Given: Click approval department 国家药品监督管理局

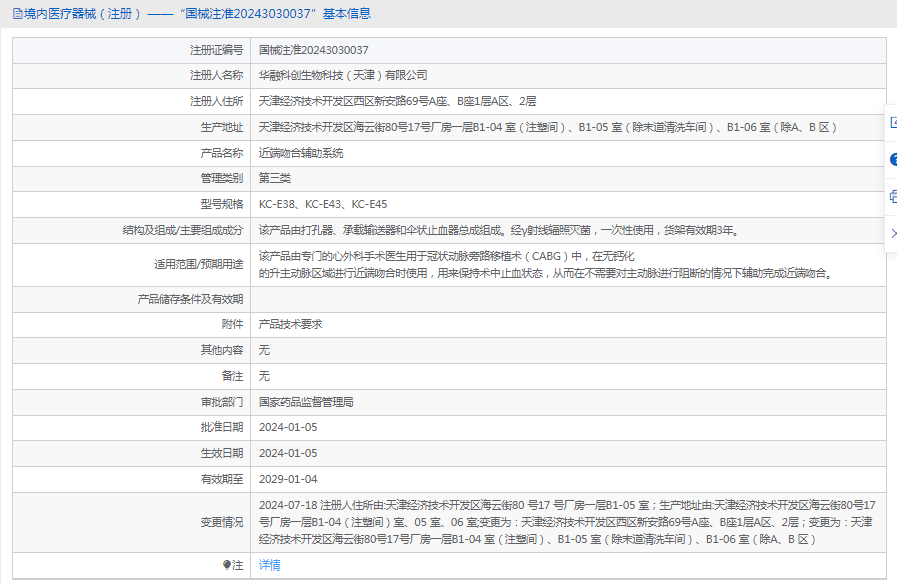Looking at the screenshot, I should click(306, 402).
